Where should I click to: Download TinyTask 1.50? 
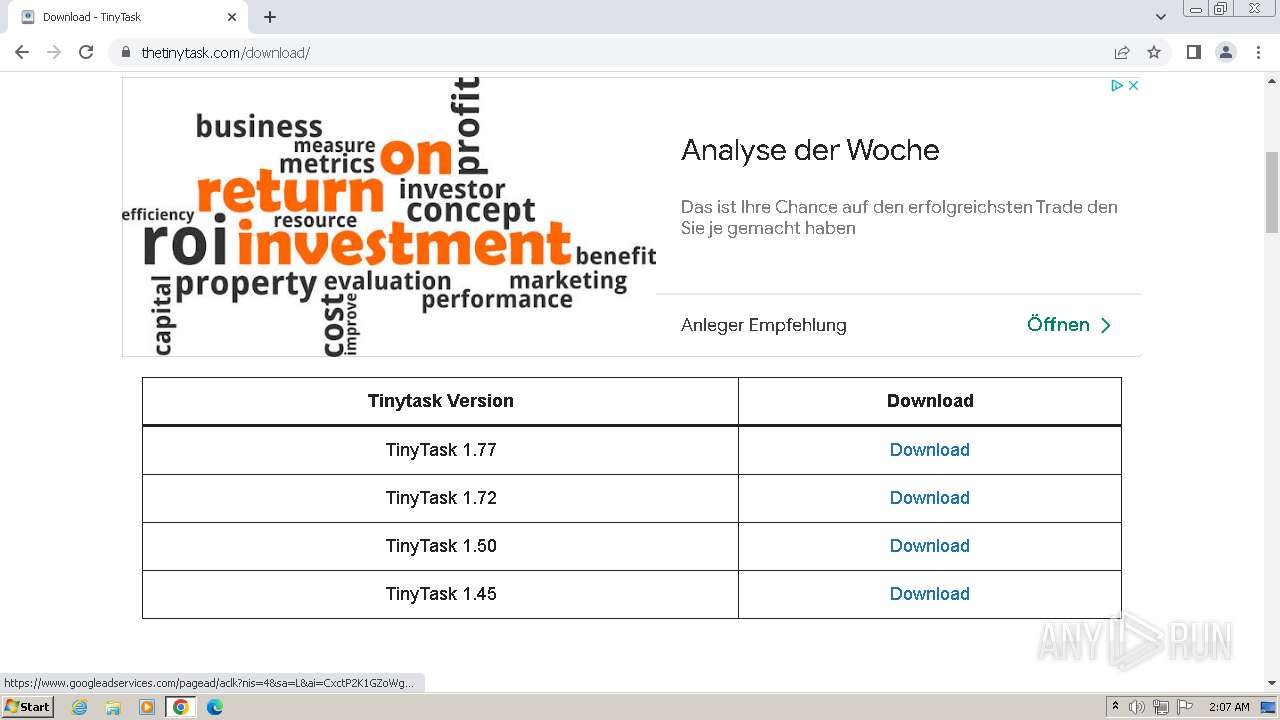(x=930, y=546)
